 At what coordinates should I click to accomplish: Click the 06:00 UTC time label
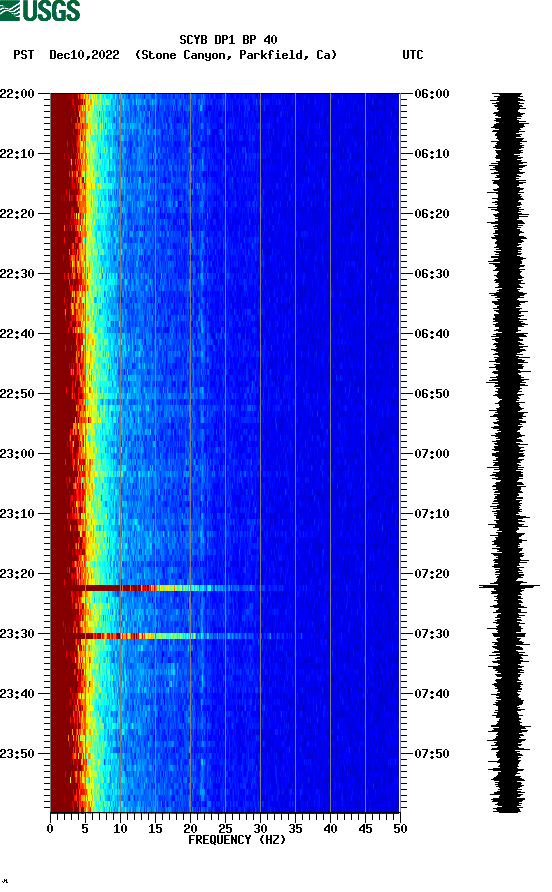coord(432,94)
